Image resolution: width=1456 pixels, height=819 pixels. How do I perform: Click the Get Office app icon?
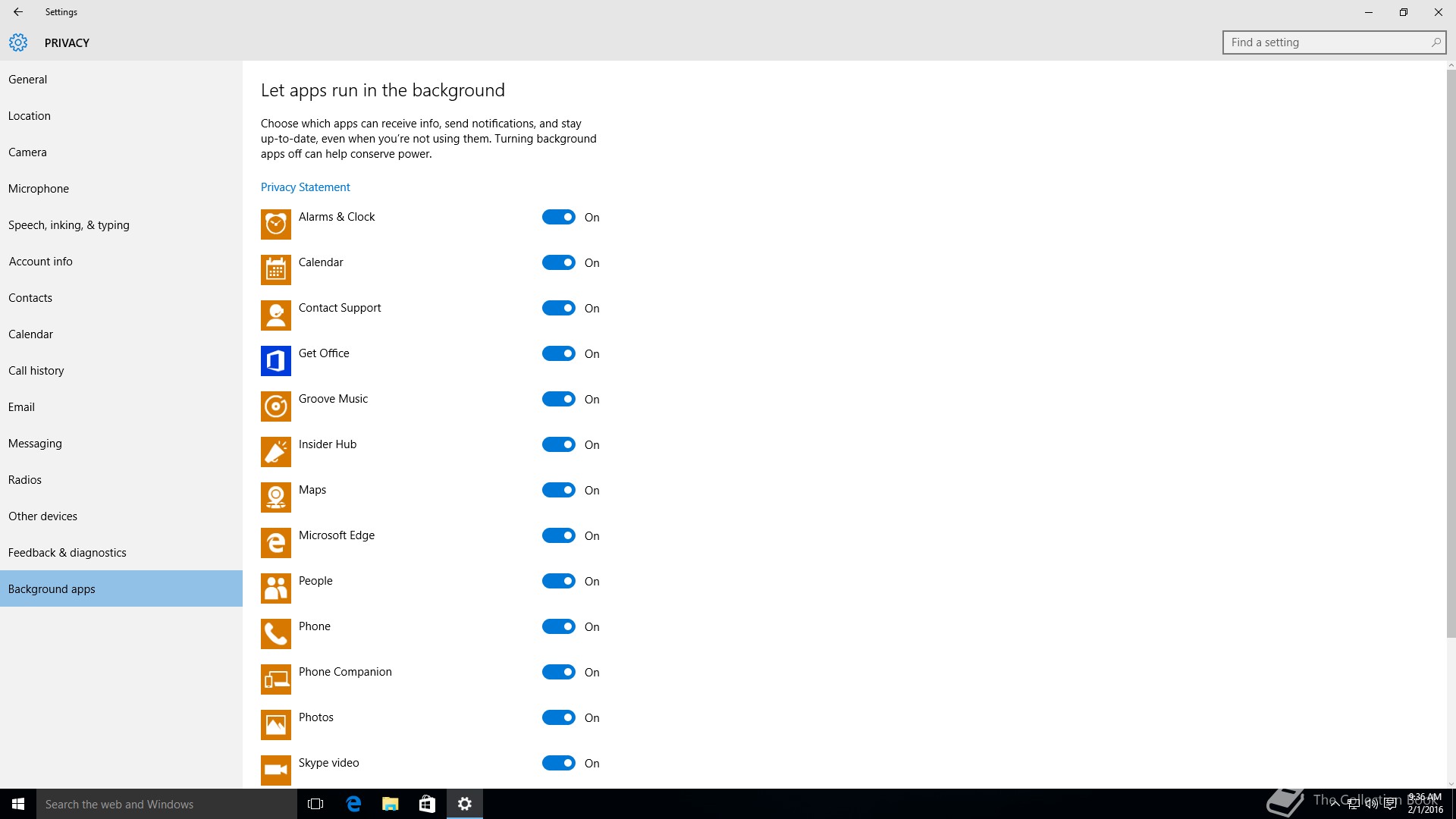[x=275, y=361]
